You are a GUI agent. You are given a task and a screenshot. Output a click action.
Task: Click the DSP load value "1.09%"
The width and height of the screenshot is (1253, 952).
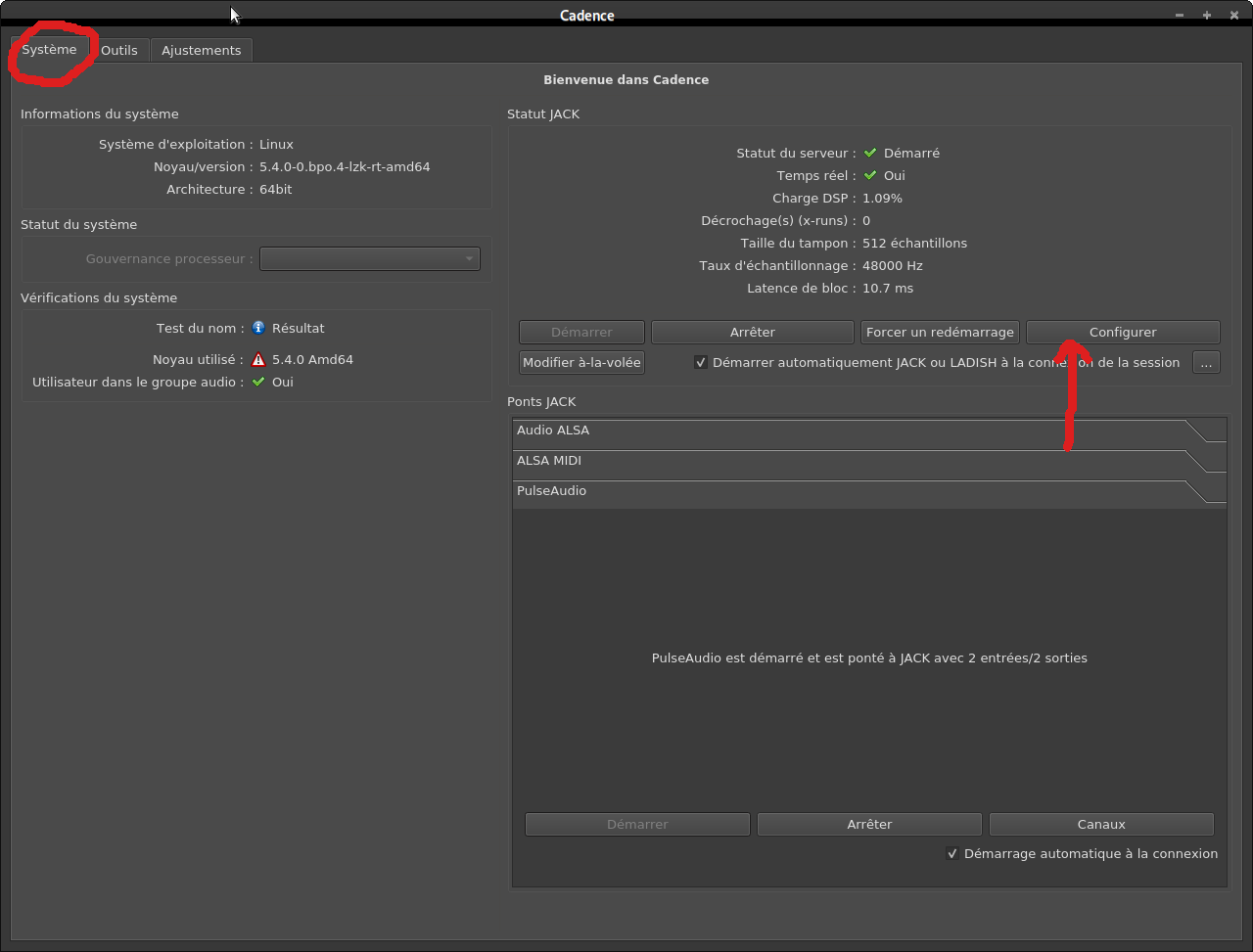click(882, 198)
